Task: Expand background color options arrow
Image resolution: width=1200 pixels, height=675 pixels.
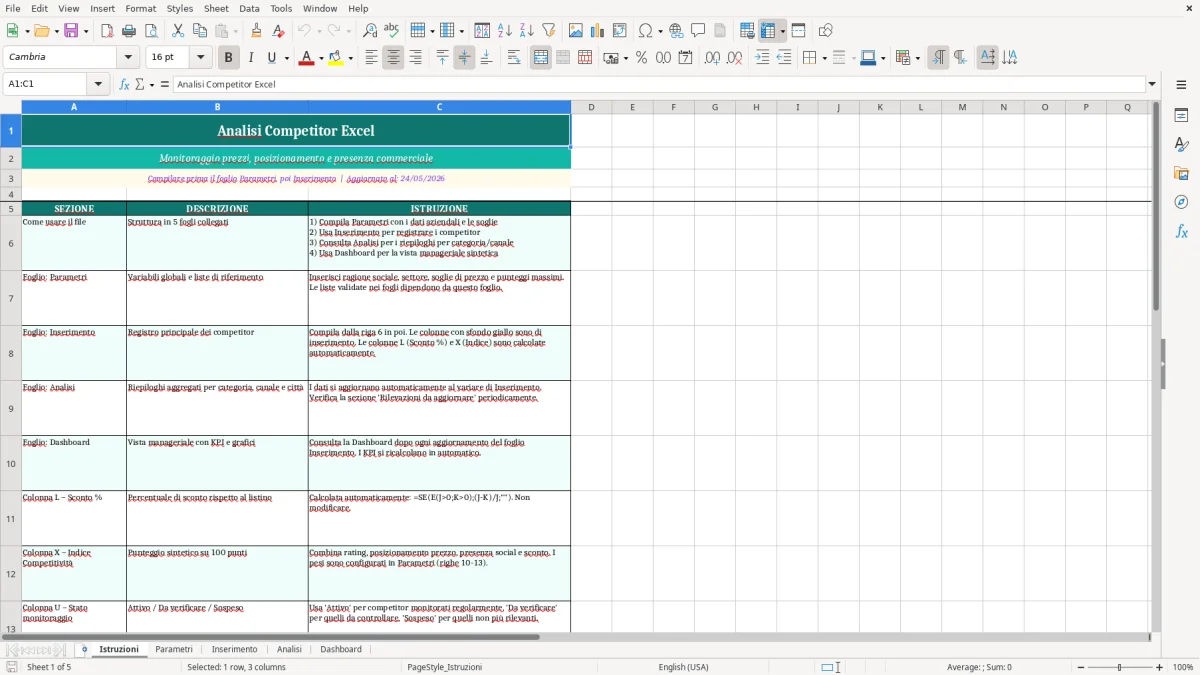Action: click(x=350, y=58)
